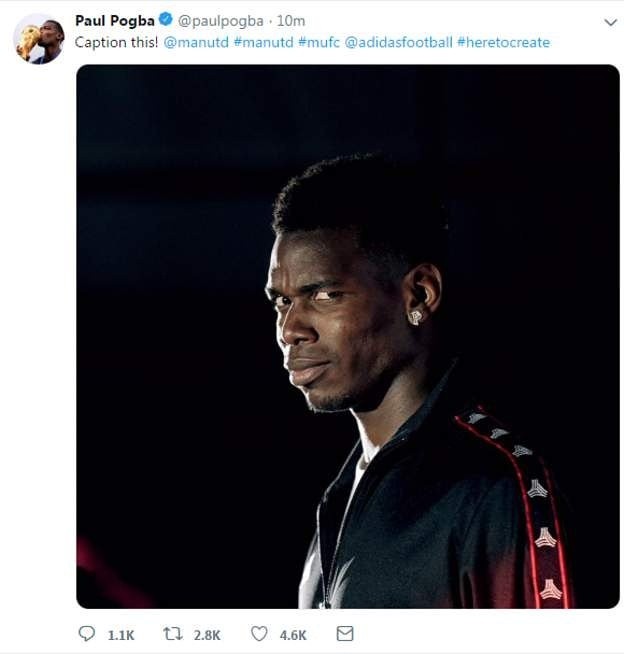
Task: Browse the #mufc hashtag
Action: point(319,43)
